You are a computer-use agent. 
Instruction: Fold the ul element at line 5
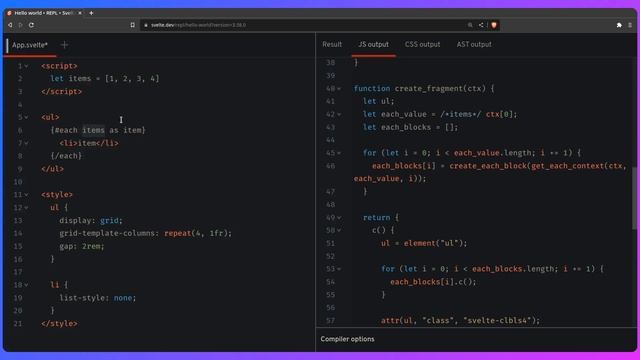[x=26, y=118]
